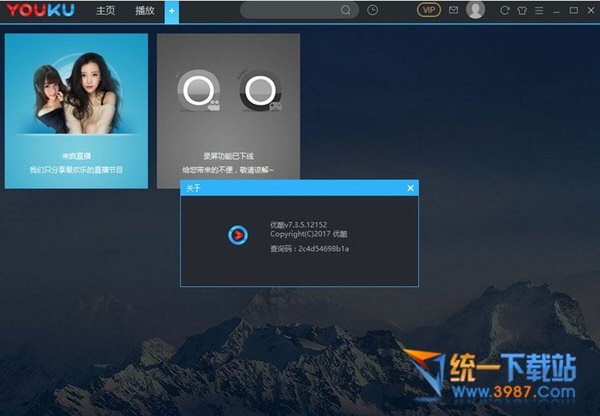Screen dimensions: 600x416
Task: Switch to the 播放 playback tab
Action: pyautogui.click(x=145, y=10)
